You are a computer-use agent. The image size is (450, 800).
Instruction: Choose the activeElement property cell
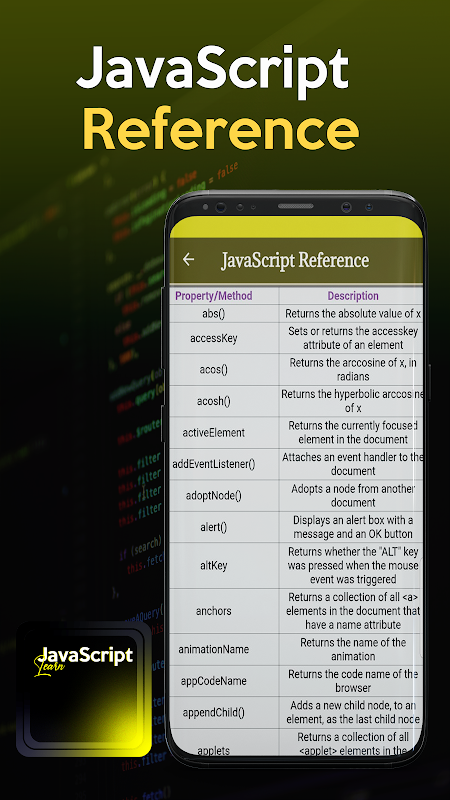click(x=214, y=433)
